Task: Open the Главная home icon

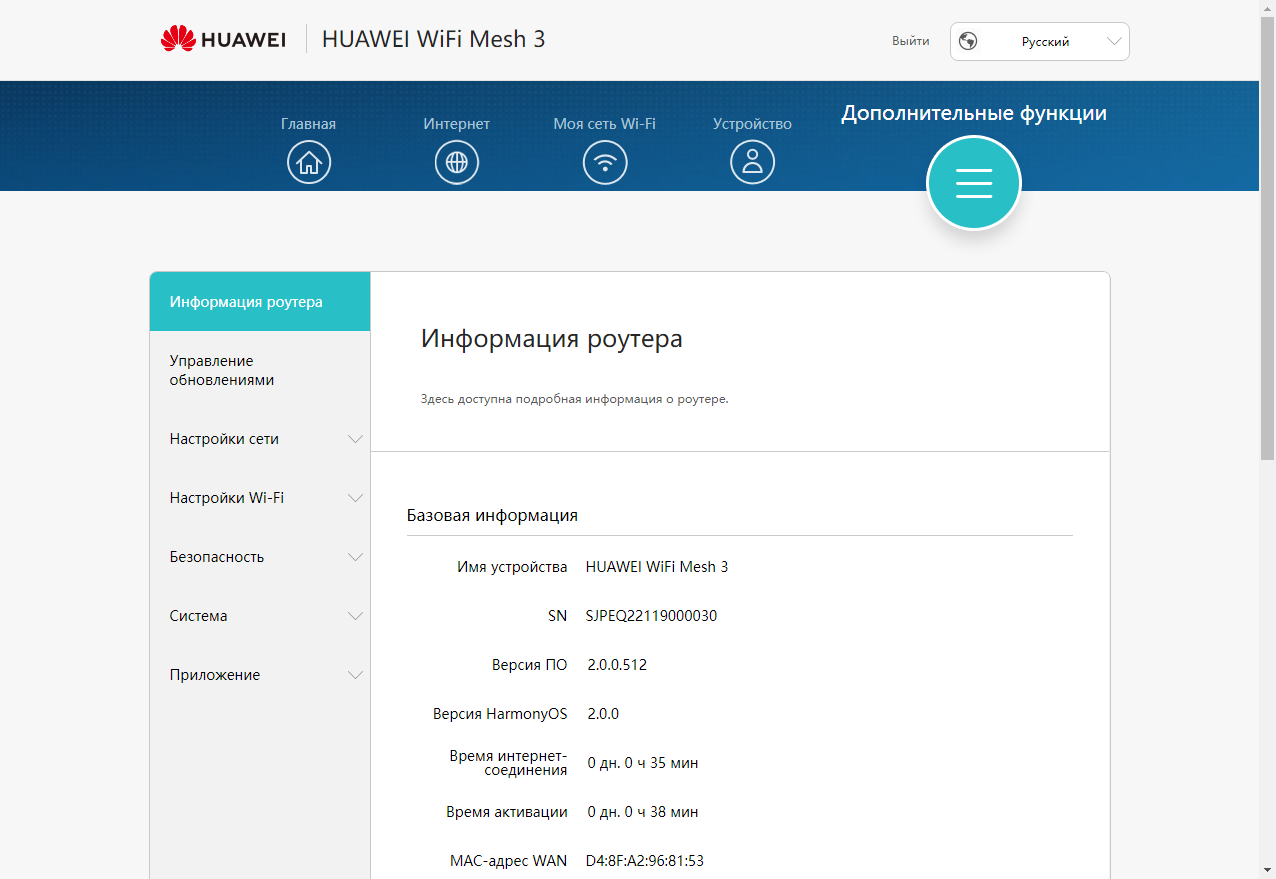Action: [309, 162]
